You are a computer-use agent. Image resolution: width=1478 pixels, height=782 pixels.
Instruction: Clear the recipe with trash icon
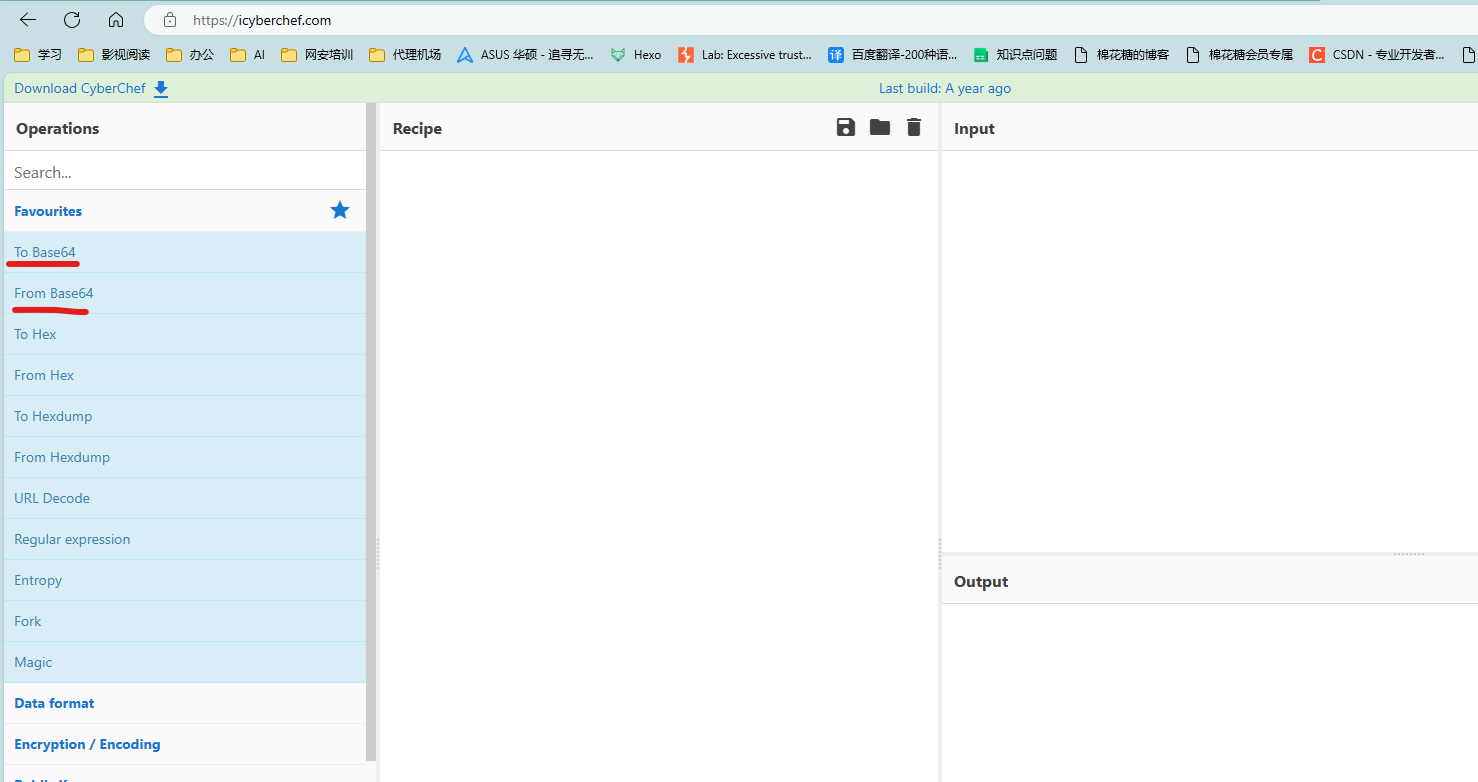point(914,127)
